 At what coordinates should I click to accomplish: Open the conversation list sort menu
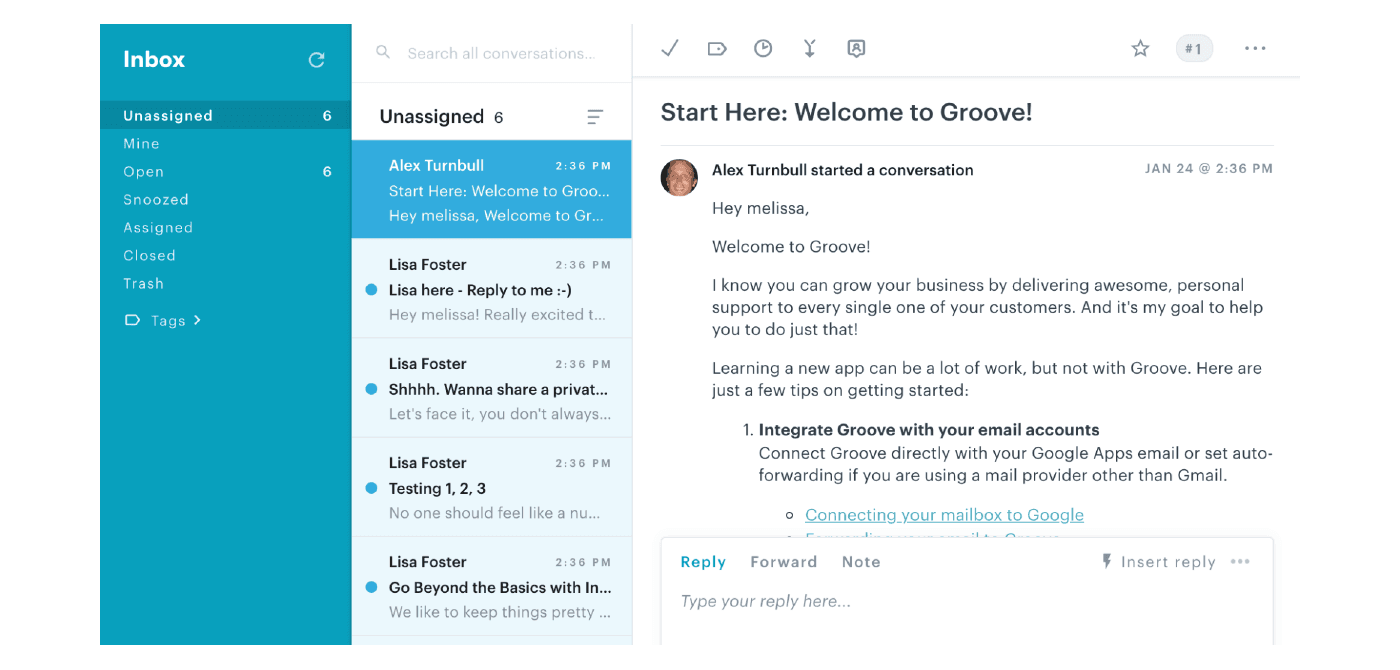point(595,116)
